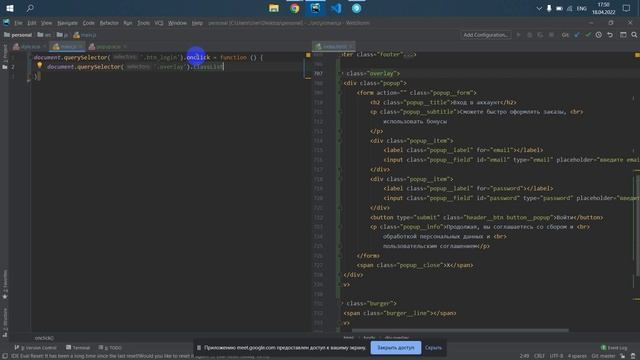Open the Refactor menu

click(x=109, y=23)
